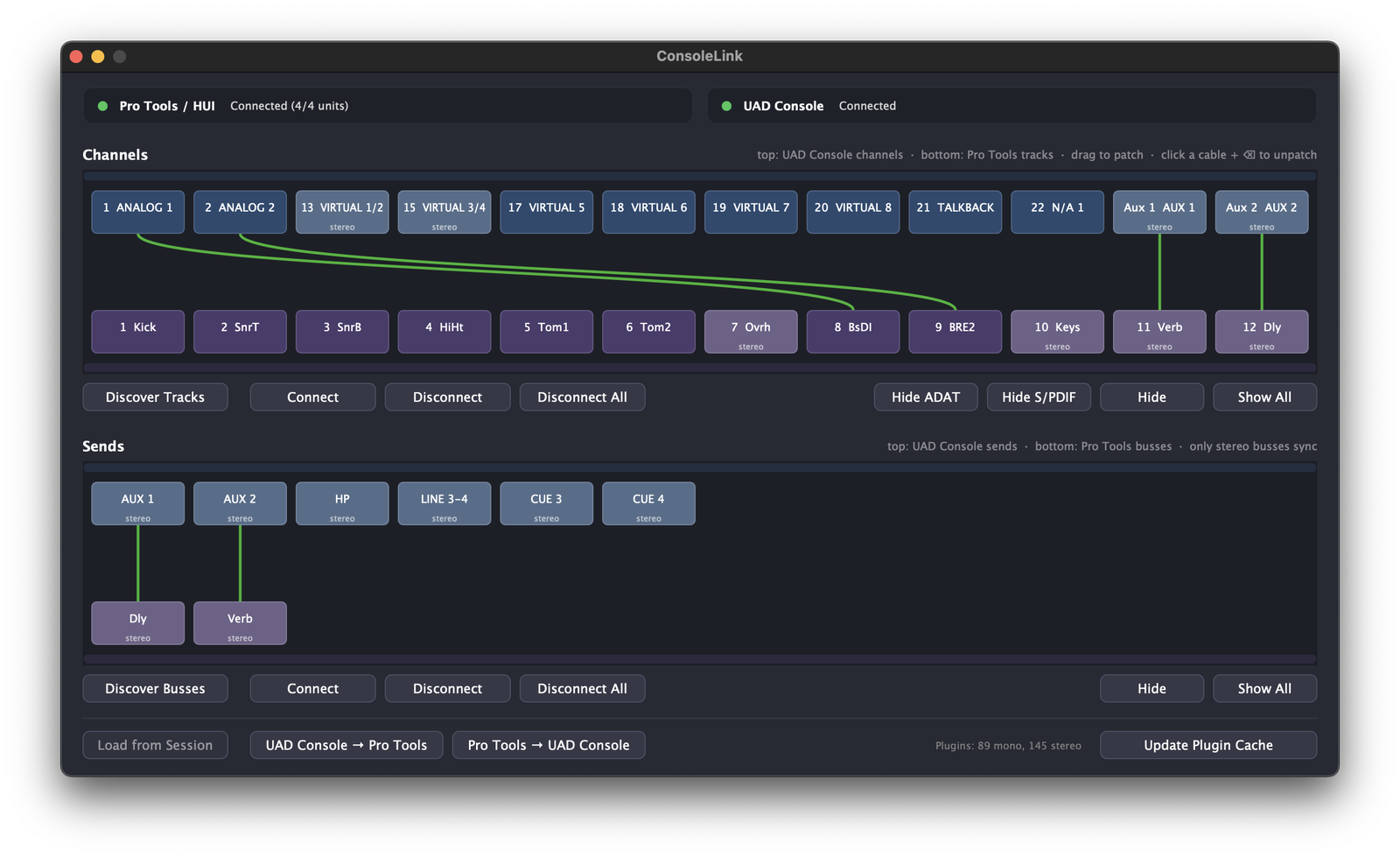
Task: Select the 11 Verb stereo track
Action: pos(1159,332)
